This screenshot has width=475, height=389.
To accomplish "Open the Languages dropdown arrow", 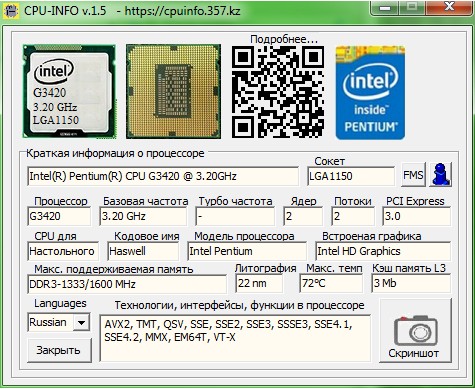I will pos(81,322).
